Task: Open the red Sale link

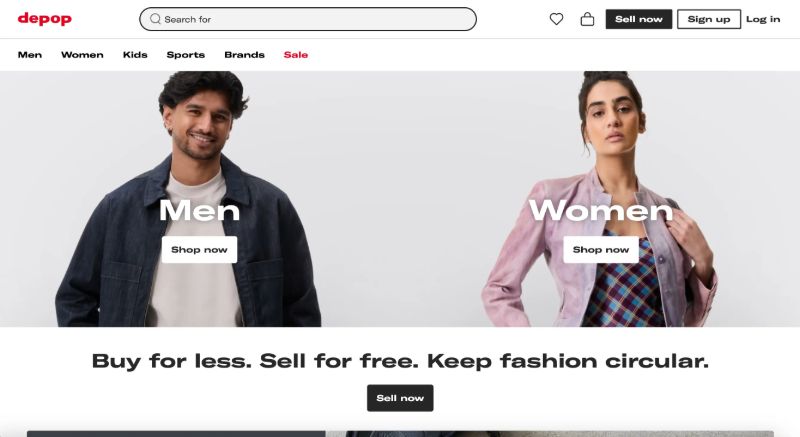Action: pos(296,55)
